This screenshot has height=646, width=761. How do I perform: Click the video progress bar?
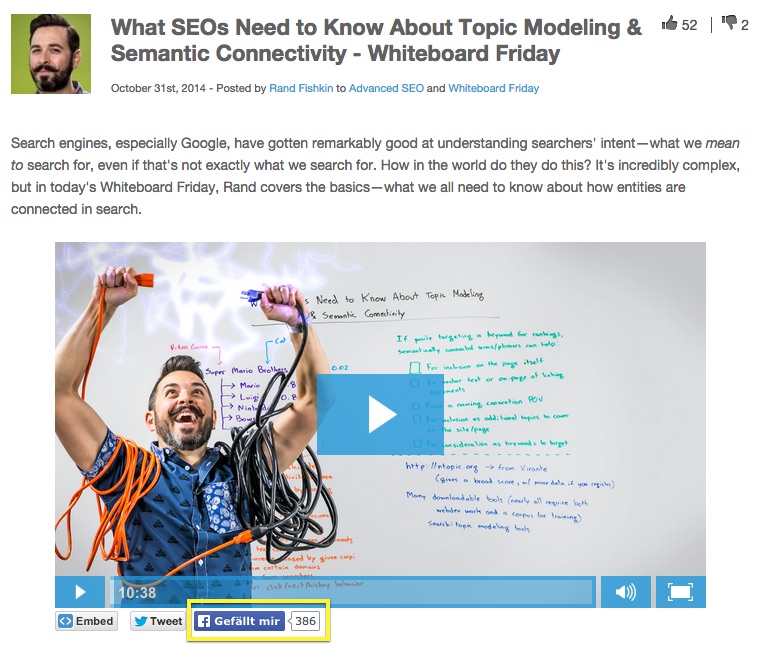tap(353, 592)
